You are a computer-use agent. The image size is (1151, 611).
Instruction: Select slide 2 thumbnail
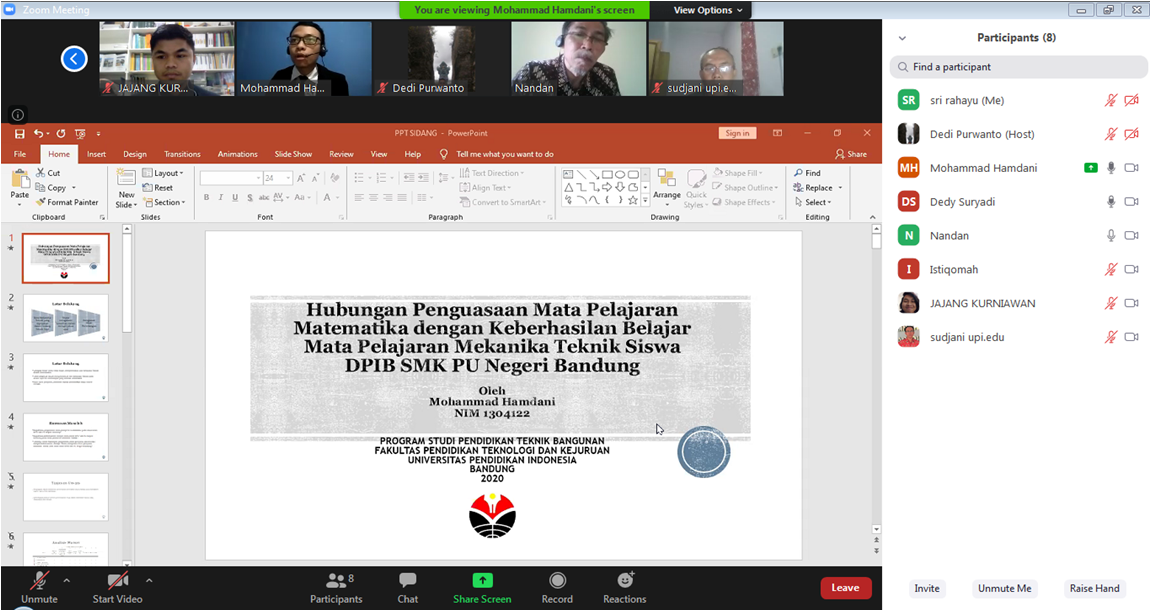[x=66, y=318]
